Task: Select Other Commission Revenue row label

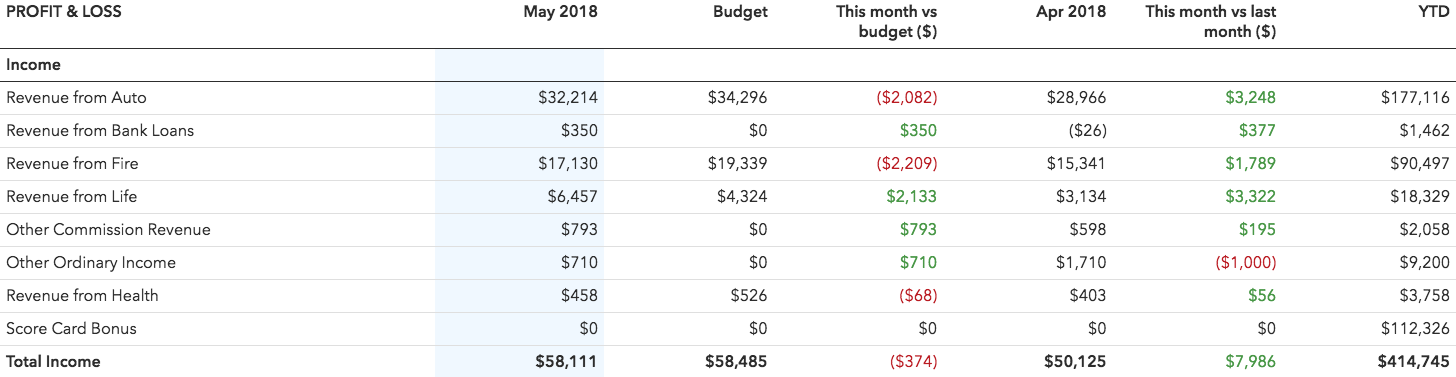Action: [108, 230]
